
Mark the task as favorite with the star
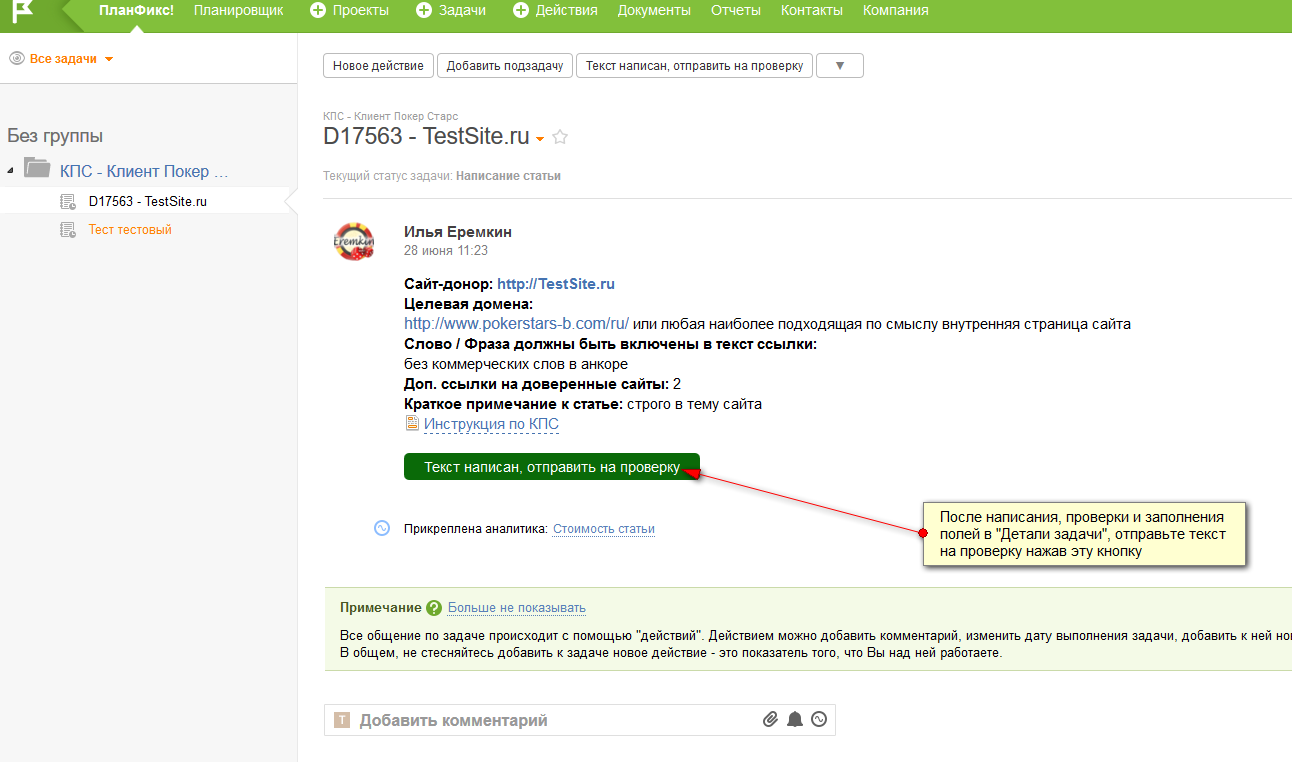point(560,137)
